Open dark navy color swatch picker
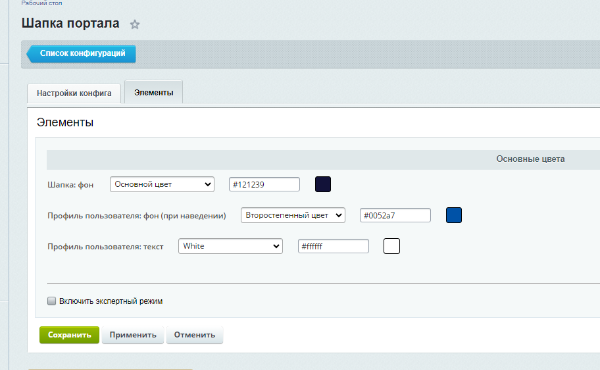Viewport: 600px width, 370px height. (323, 184)
